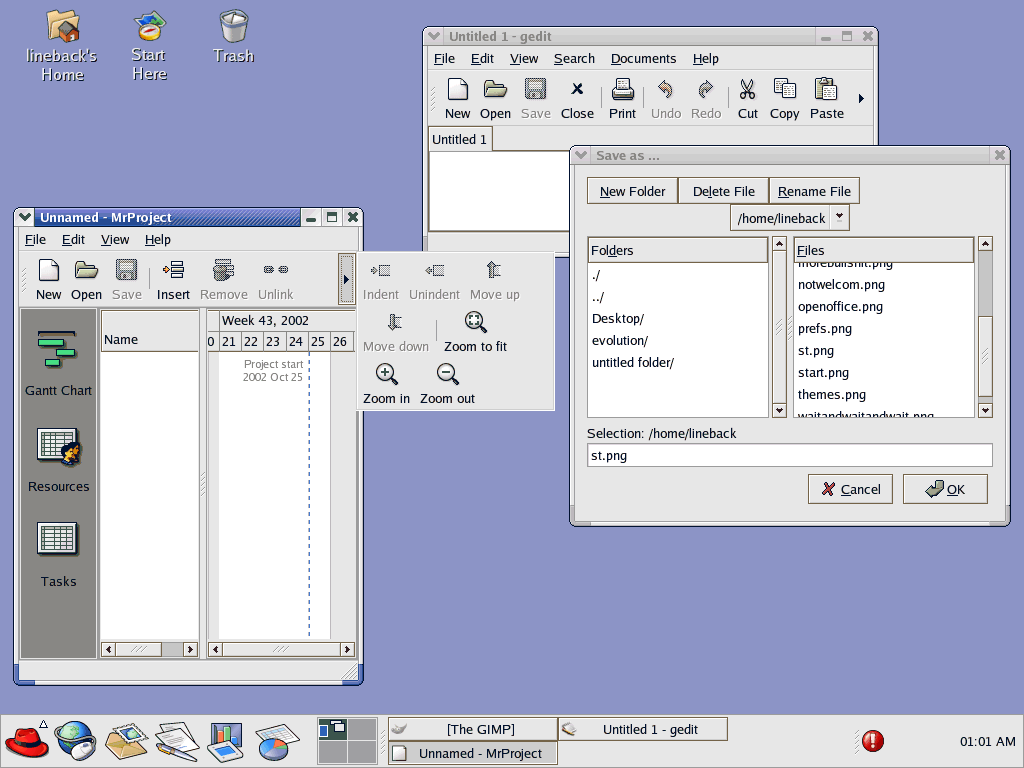Open Start Here desktop icon
Image resolution: width=1024 pixels, height=768 pixels.
[x=150, y=46]
